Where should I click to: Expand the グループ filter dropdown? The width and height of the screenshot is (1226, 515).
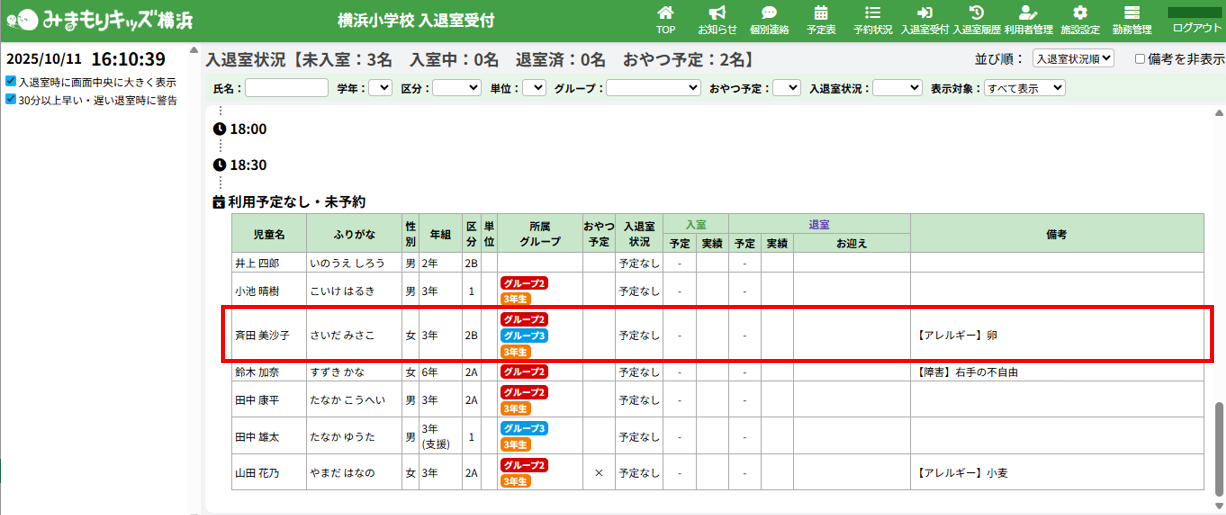(653, 88)
